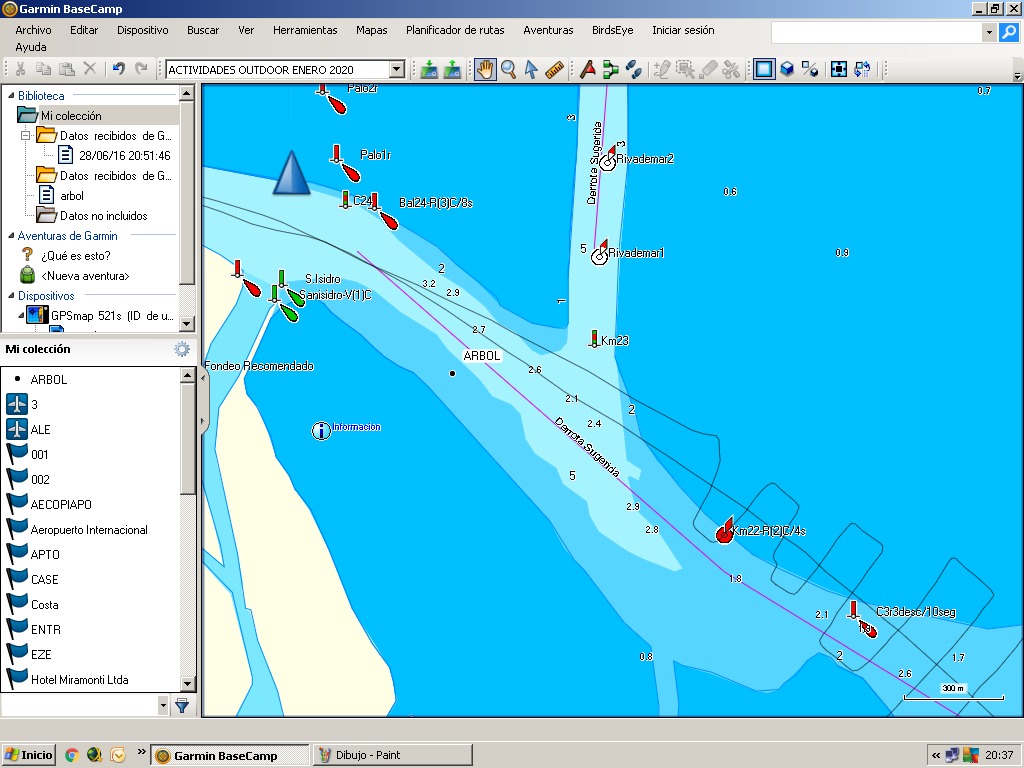Click the blue search magnifier button

[1008, 32]
